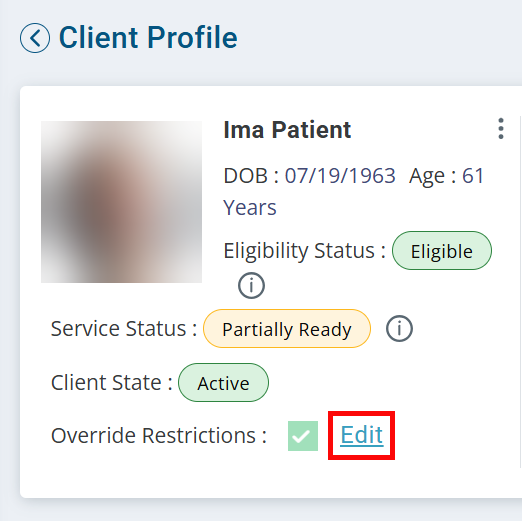Select the Partially Ready status badge

point(287,329)
